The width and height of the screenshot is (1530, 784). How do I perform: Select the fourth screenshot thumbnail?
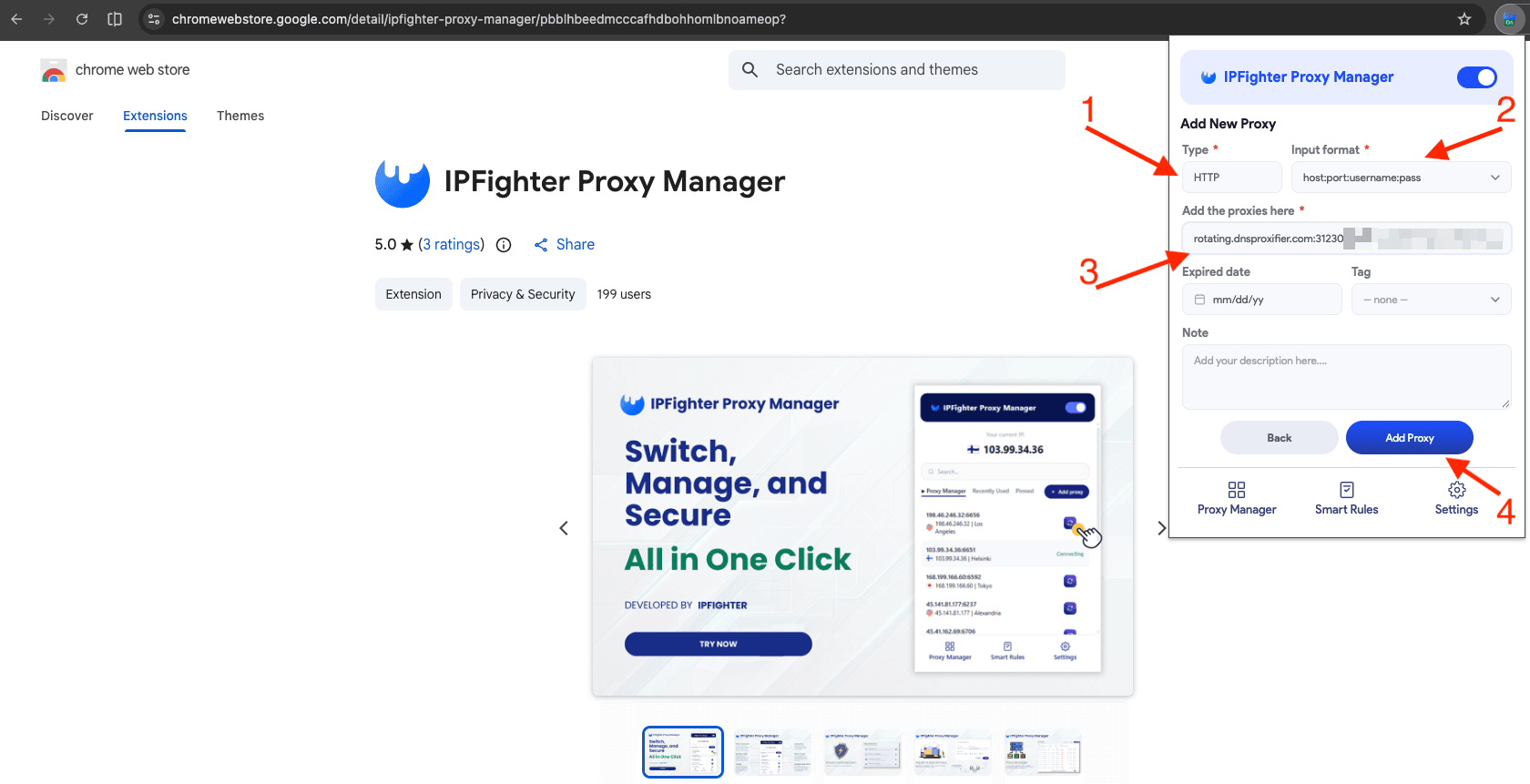pos(953,752)
